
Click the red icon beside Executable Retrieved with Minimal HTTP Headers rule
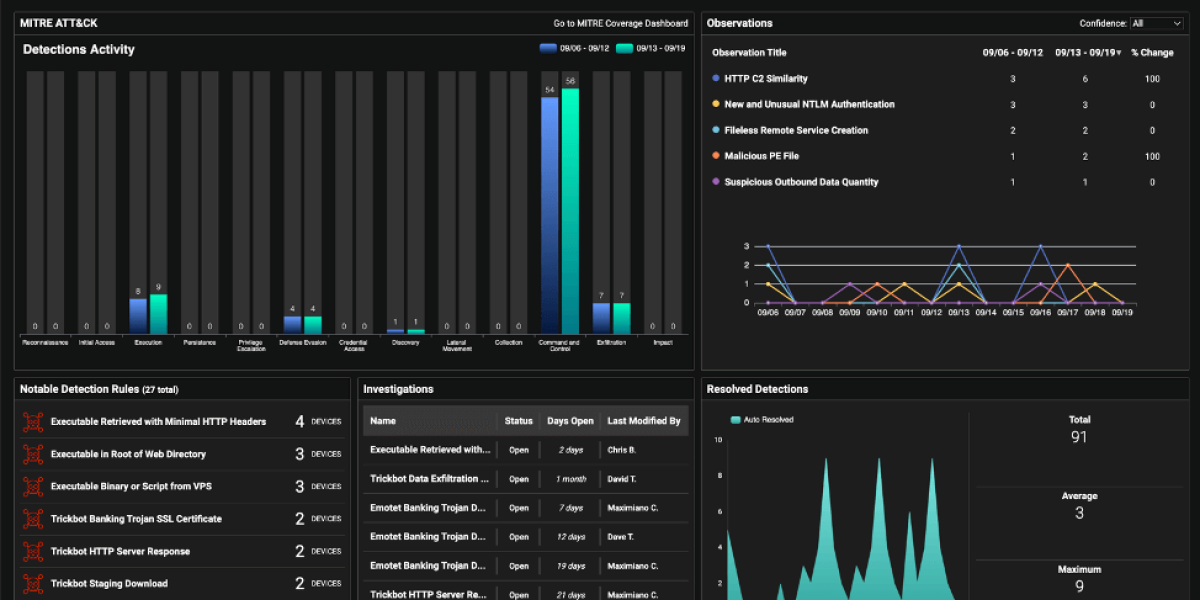click(x=33, y=422)
